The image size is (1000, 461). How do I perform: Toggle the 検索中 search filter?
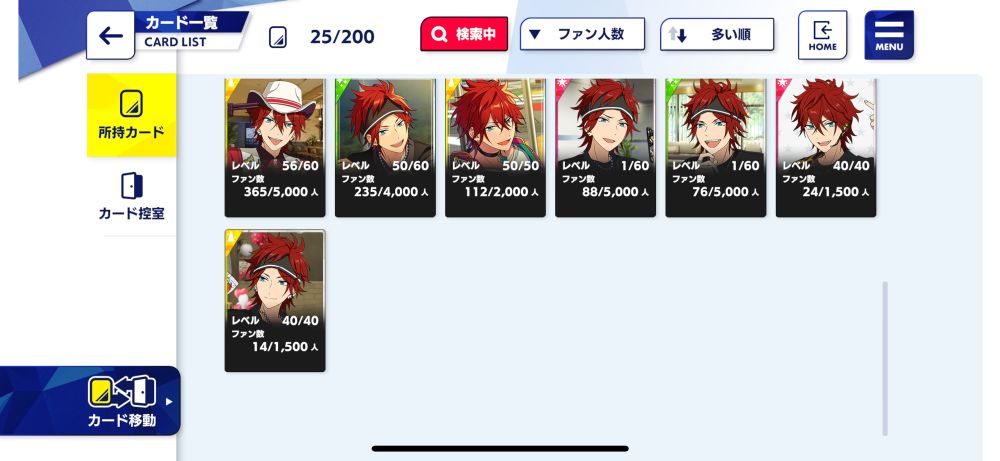[464, 34]
